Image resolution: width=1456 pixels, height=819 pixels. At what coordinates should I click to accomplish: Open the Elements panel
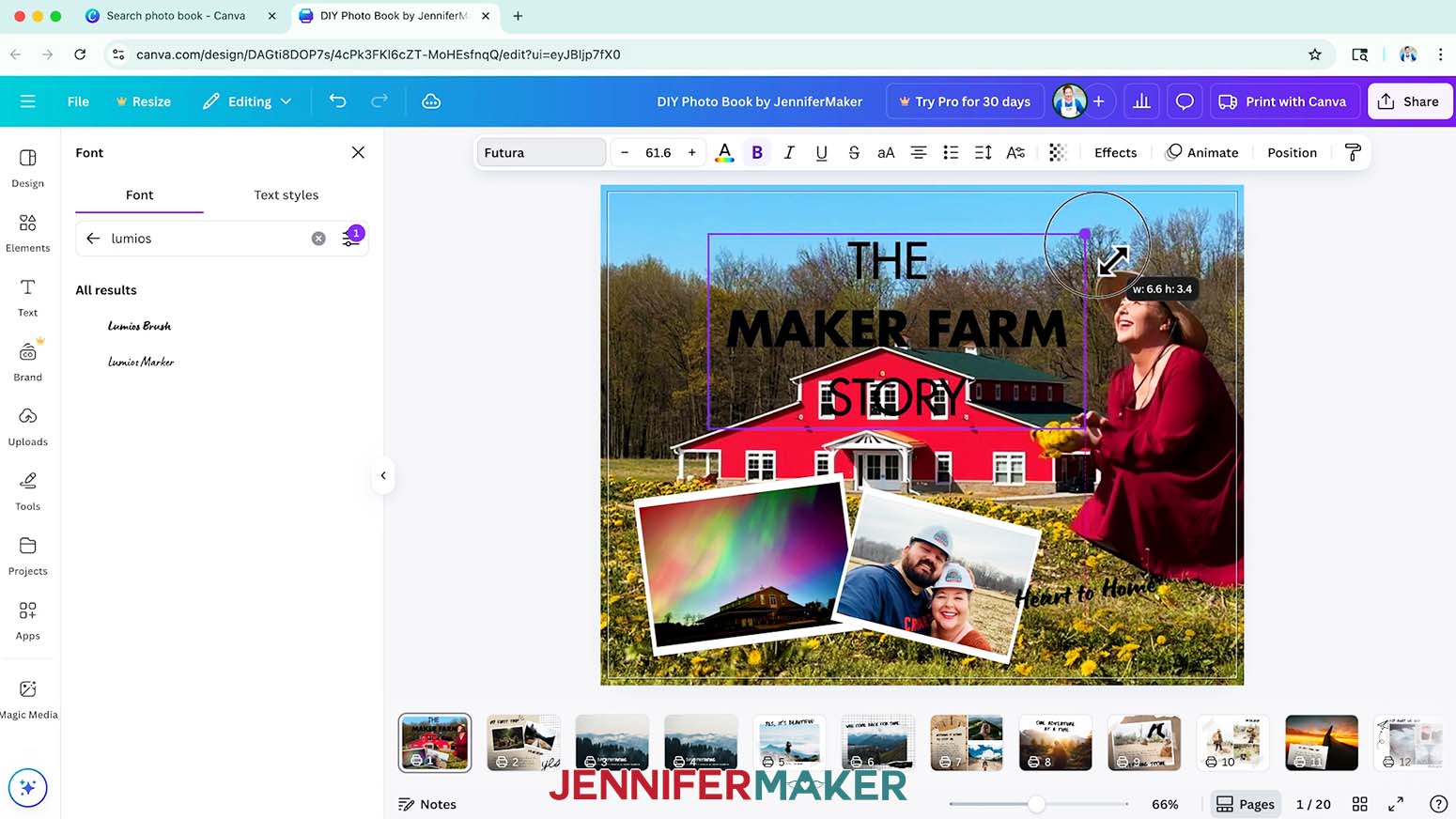(x=28, y=233)
